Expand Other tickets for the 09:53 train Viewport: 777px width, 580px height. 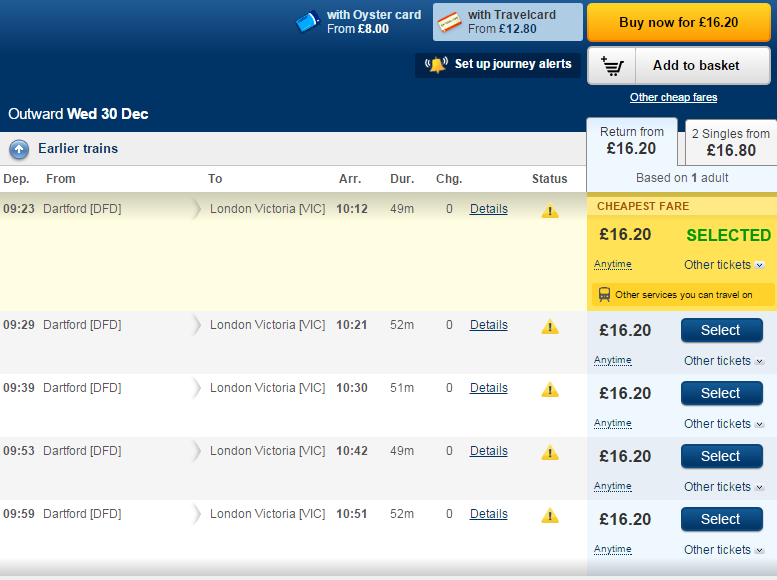pyautogui.click(x=724, y=487)
